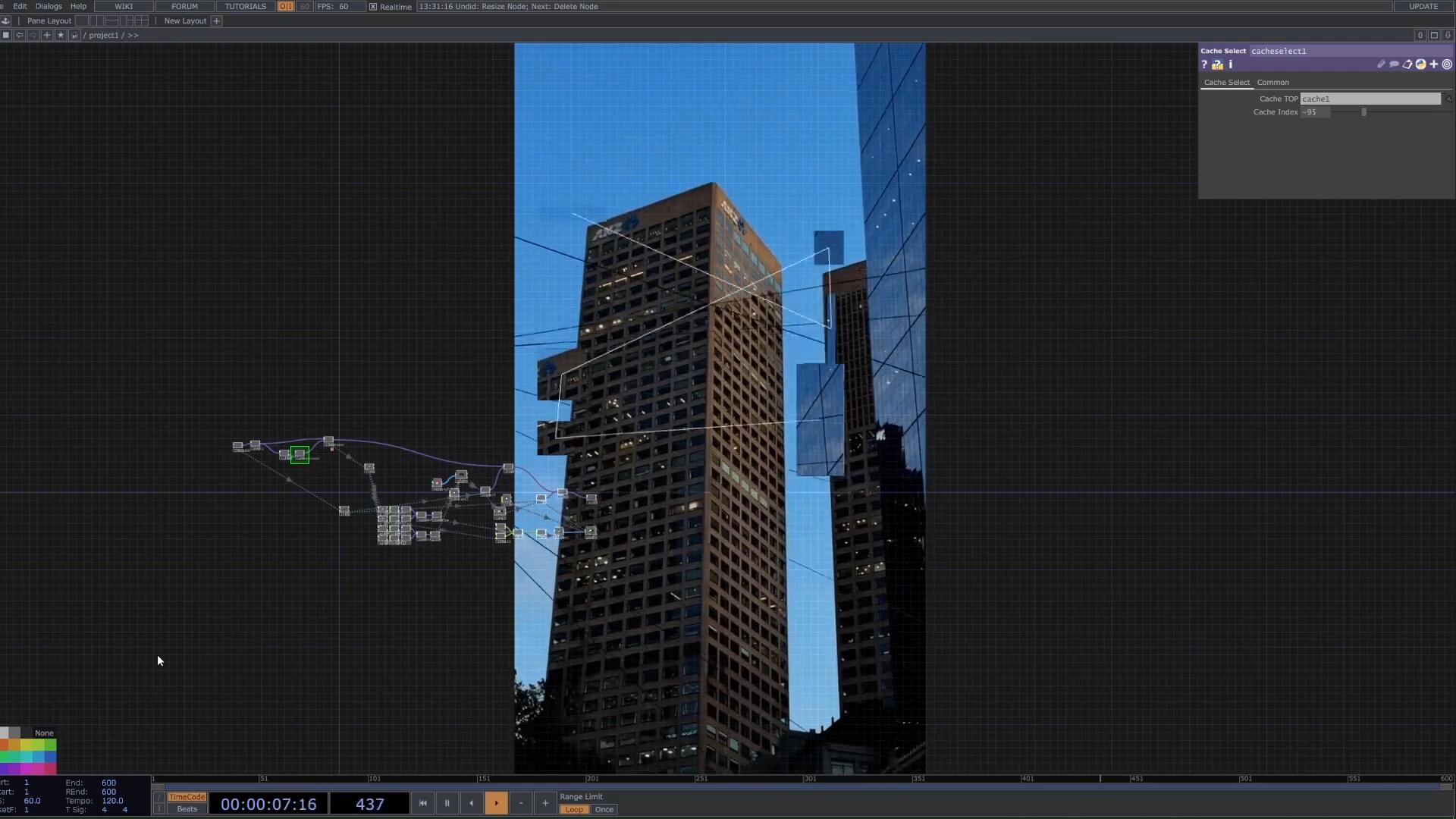
Task: Open the TUTORIALS link button
Action: tap(245, 6)
